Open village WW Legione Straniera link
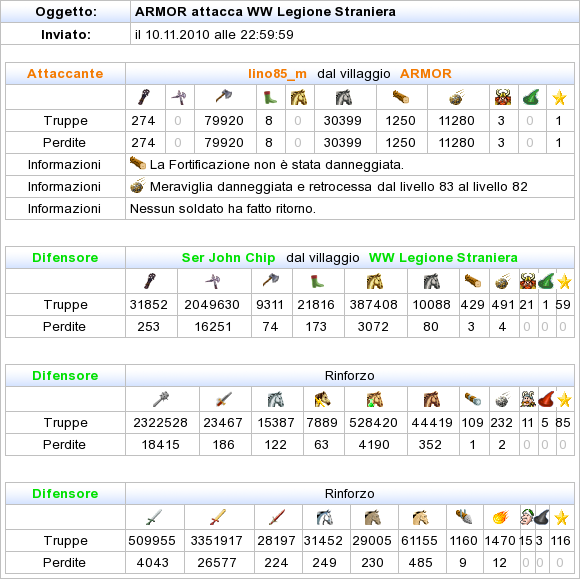Image resolution: width=580 pixels, height=579 pixels. point(443,257)
